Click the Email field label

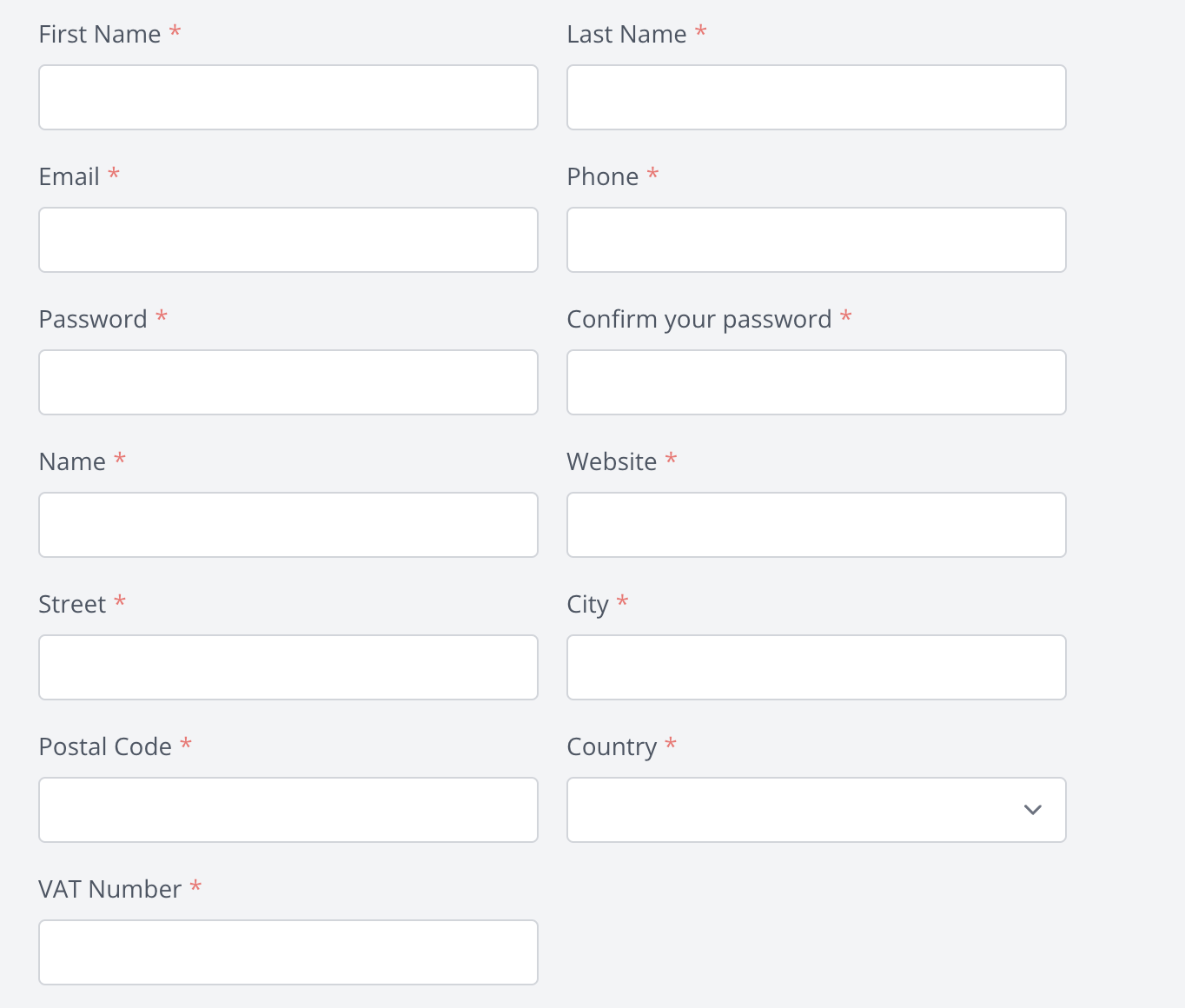pyautogui.click(x=69, y=176)
